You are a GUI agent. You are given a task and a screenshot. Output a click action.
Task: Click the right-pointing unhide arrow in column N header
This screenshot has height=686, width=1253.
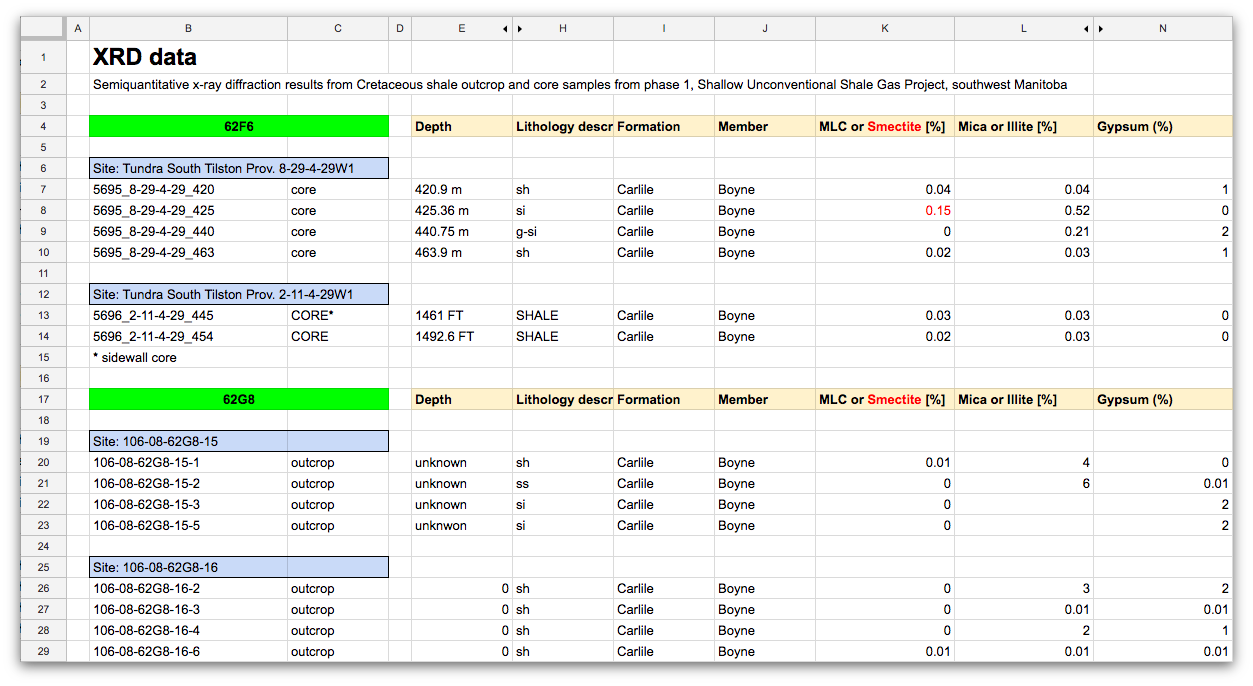1101,29
